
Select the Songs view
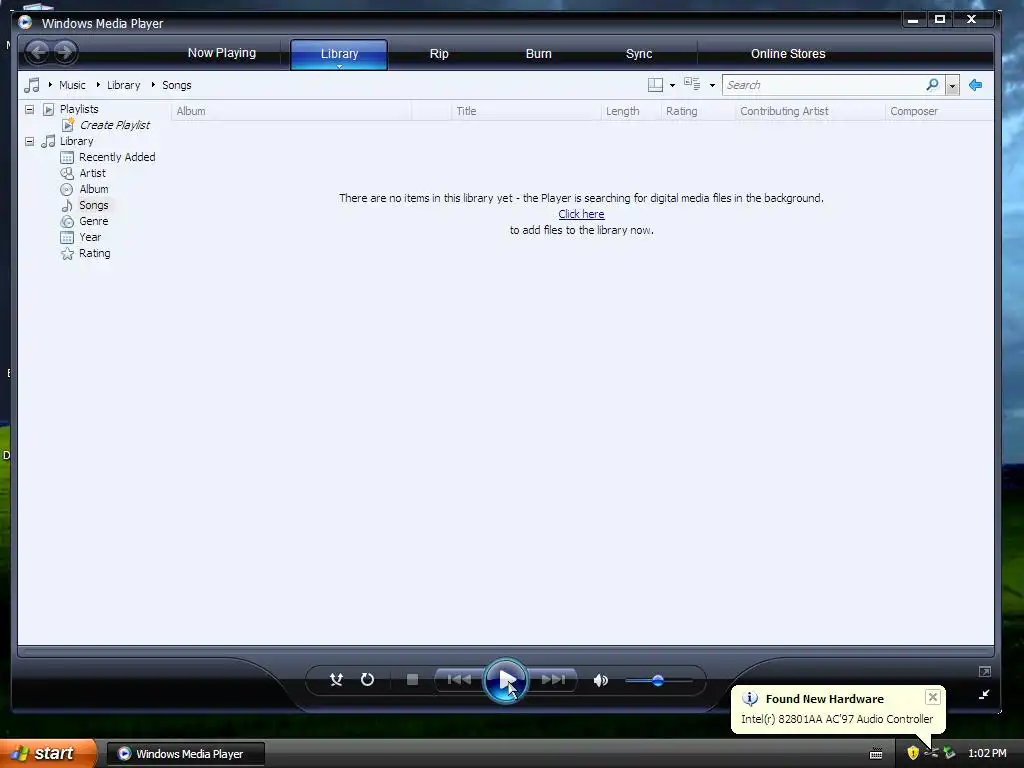[x=93, y=205]
